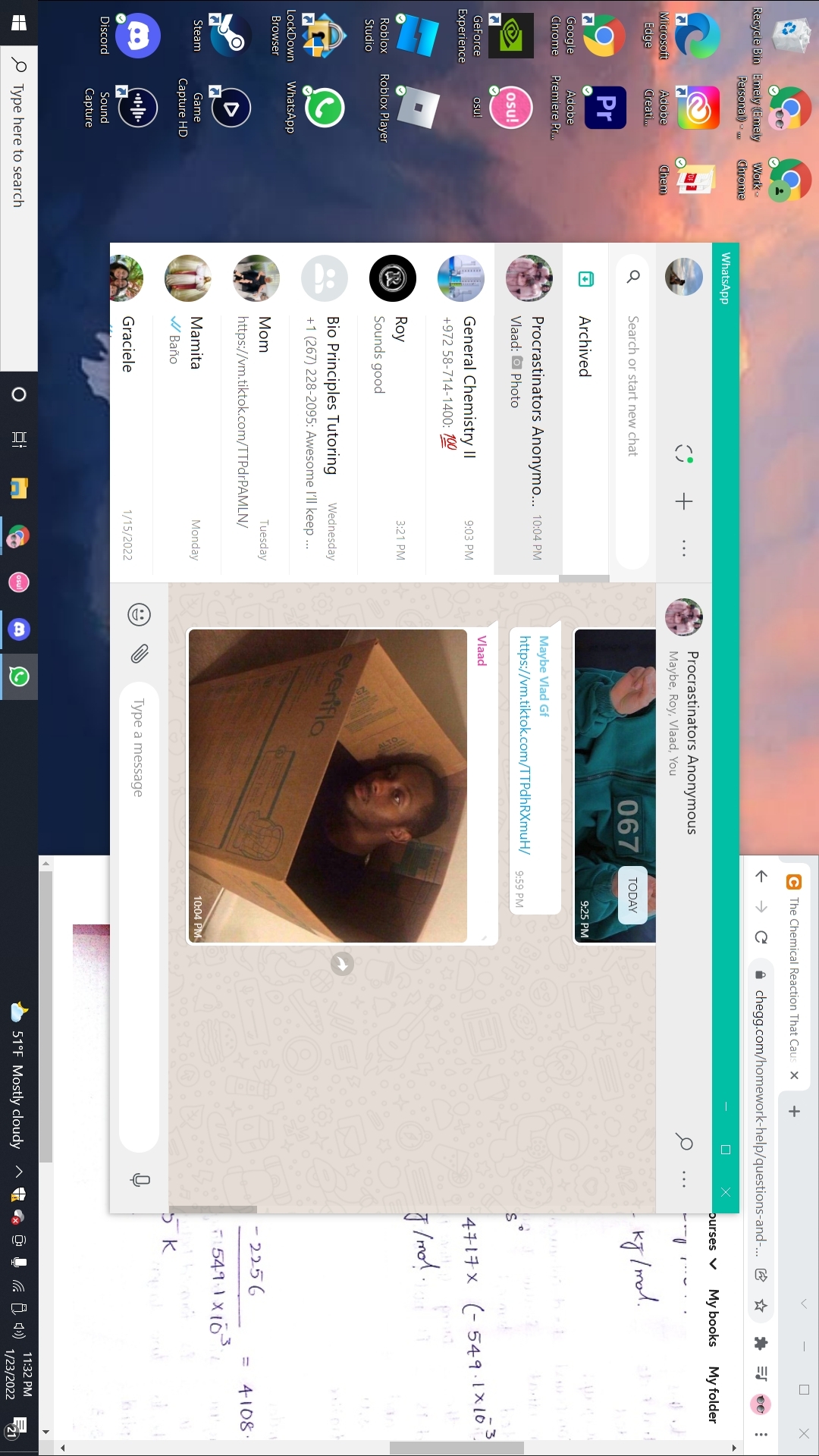Open the WhatsApp status icon
819x1456 pixels.
click(x=683, y=453)
